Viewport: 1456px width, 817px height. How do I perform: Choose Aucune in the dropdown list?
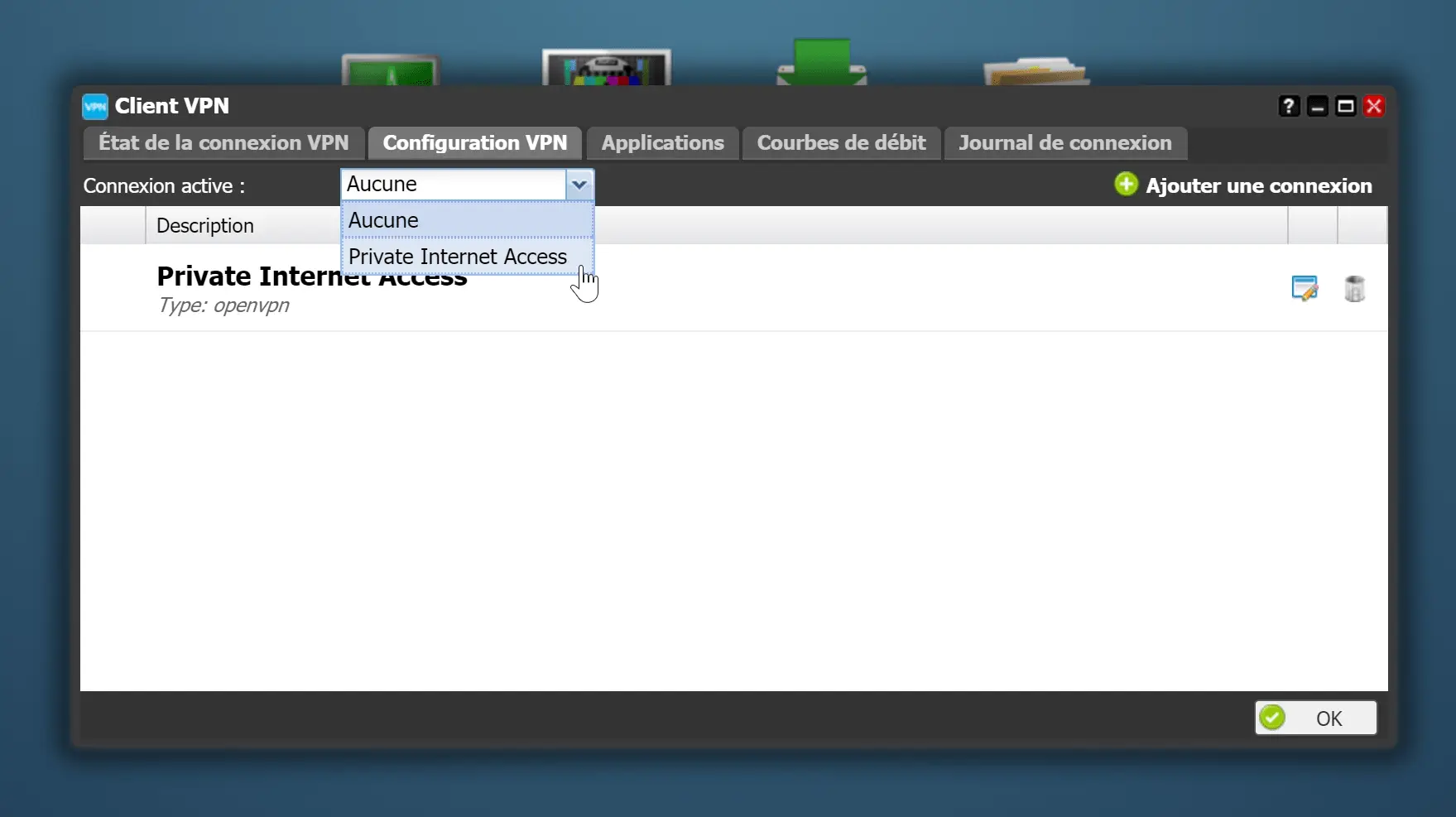pos(468,220)
